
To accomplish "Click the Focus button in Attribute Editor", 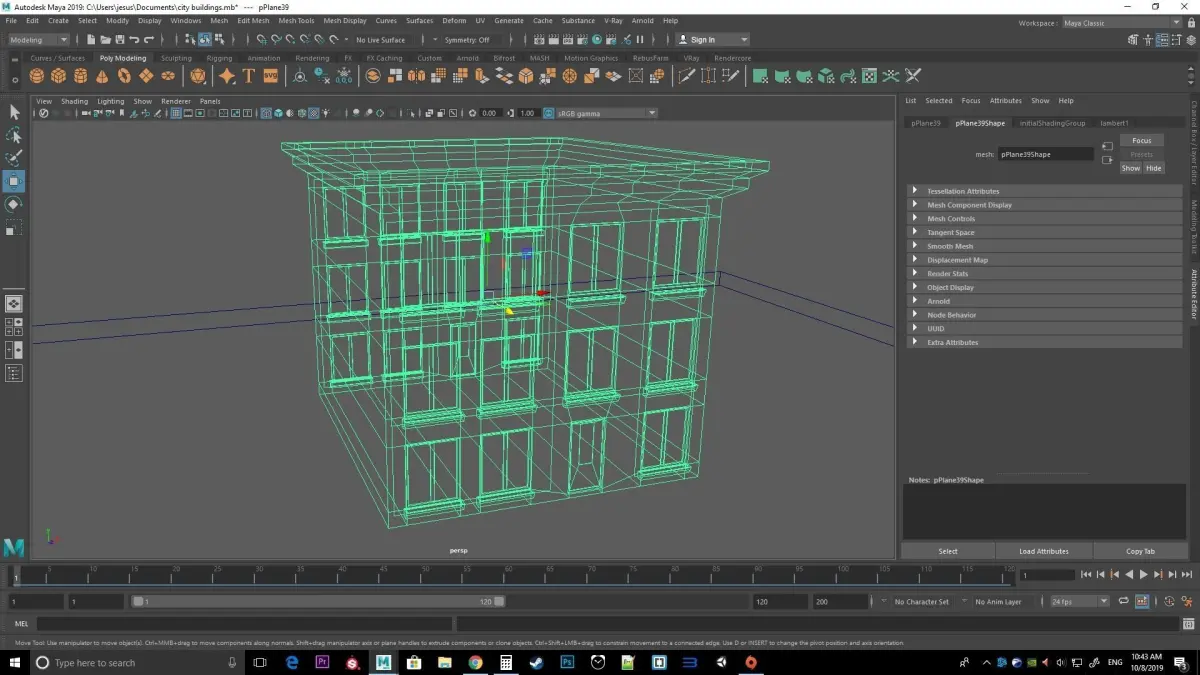I will coord(1141,141).
